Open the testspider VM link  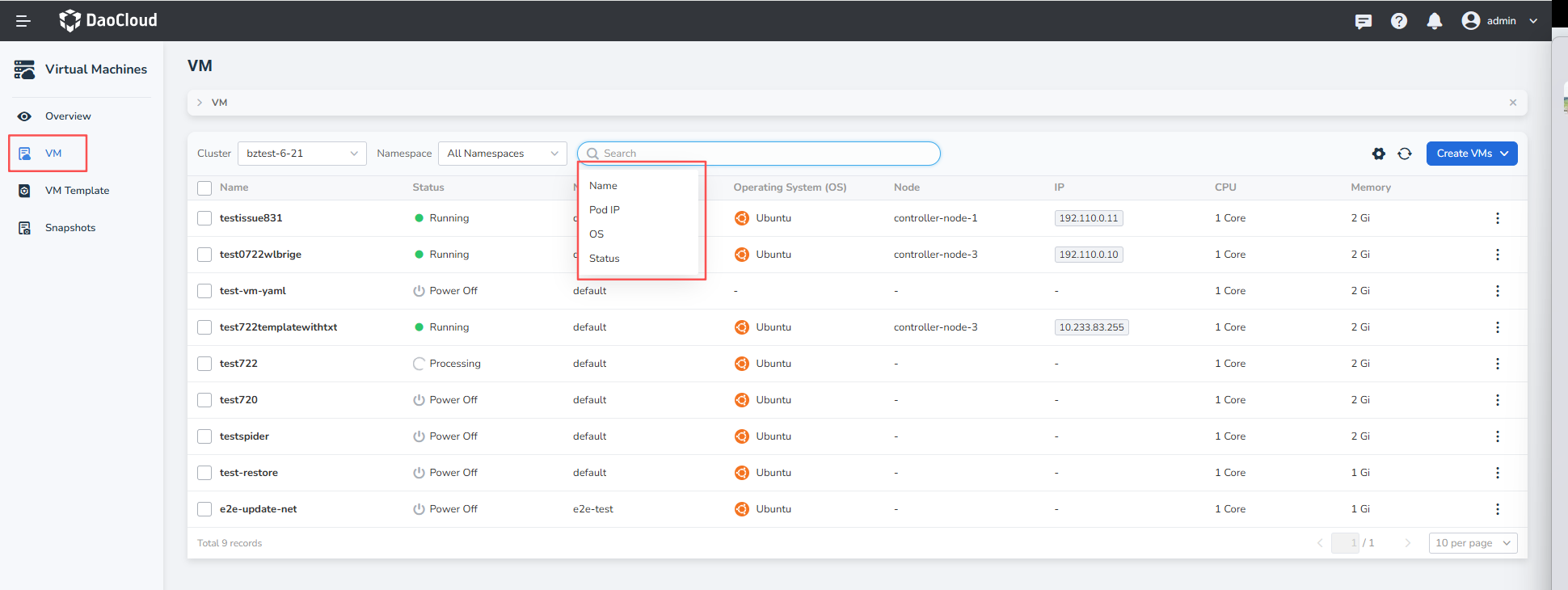(x=244, y=436)
